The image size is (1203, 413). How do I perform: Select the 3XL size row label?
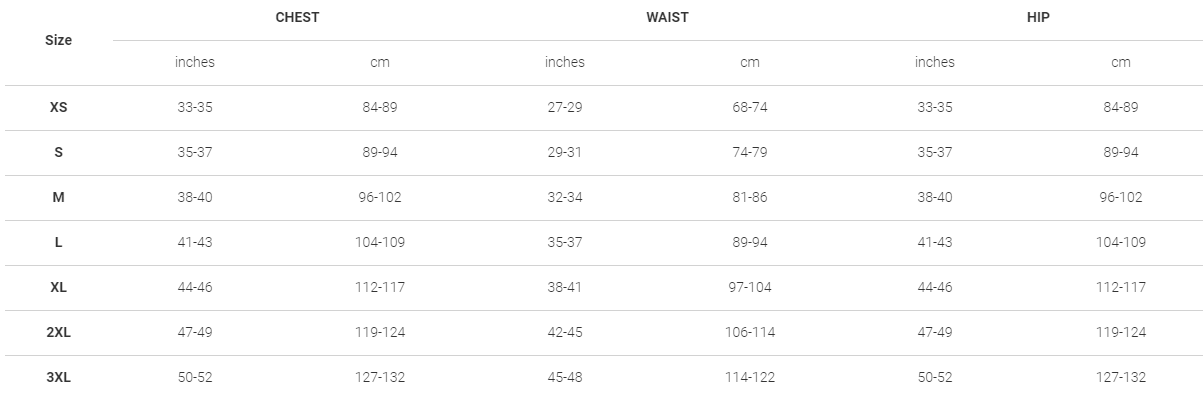(59, 377)
